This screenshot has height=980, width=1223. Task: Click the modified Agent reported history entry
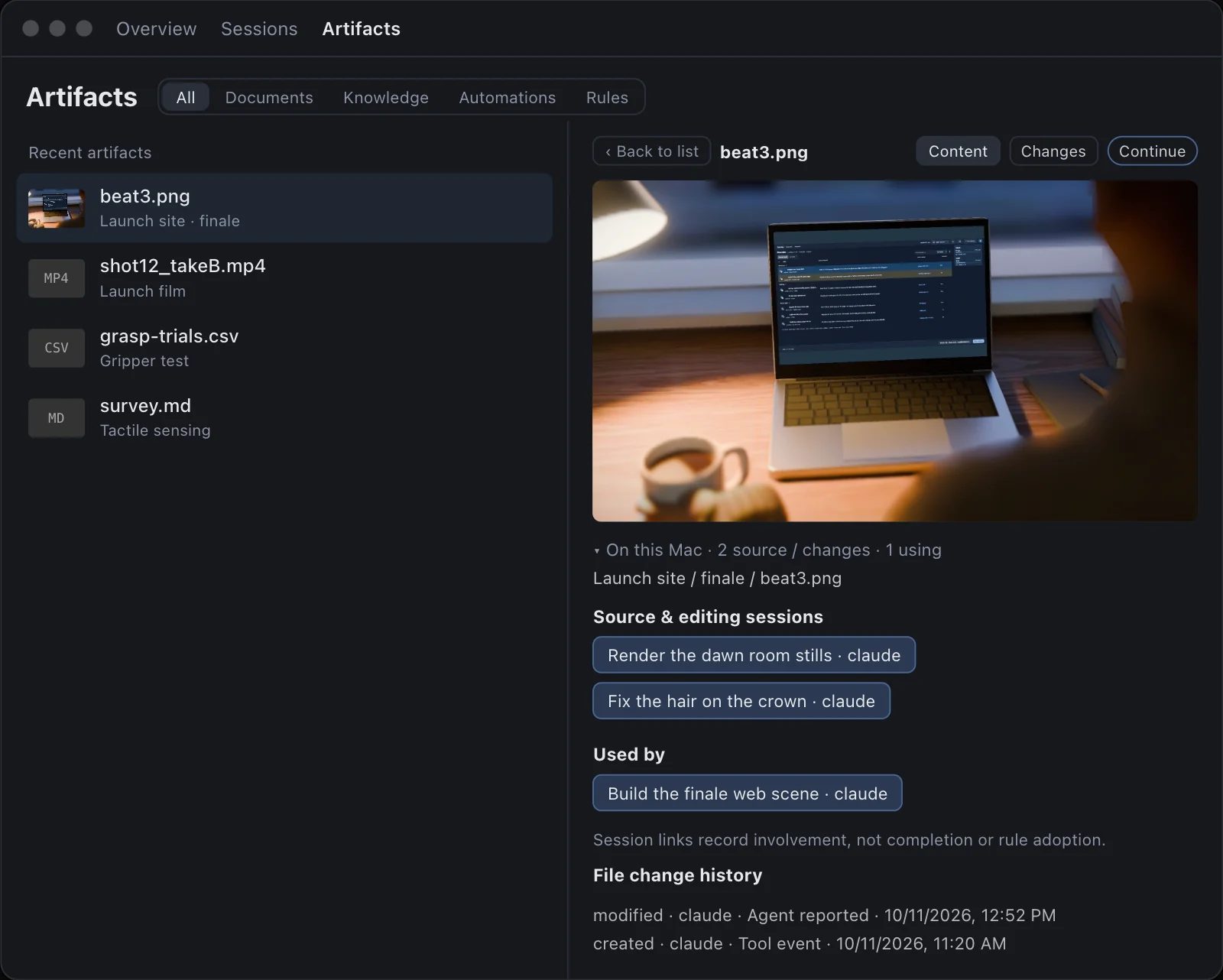tap(824, 915)
